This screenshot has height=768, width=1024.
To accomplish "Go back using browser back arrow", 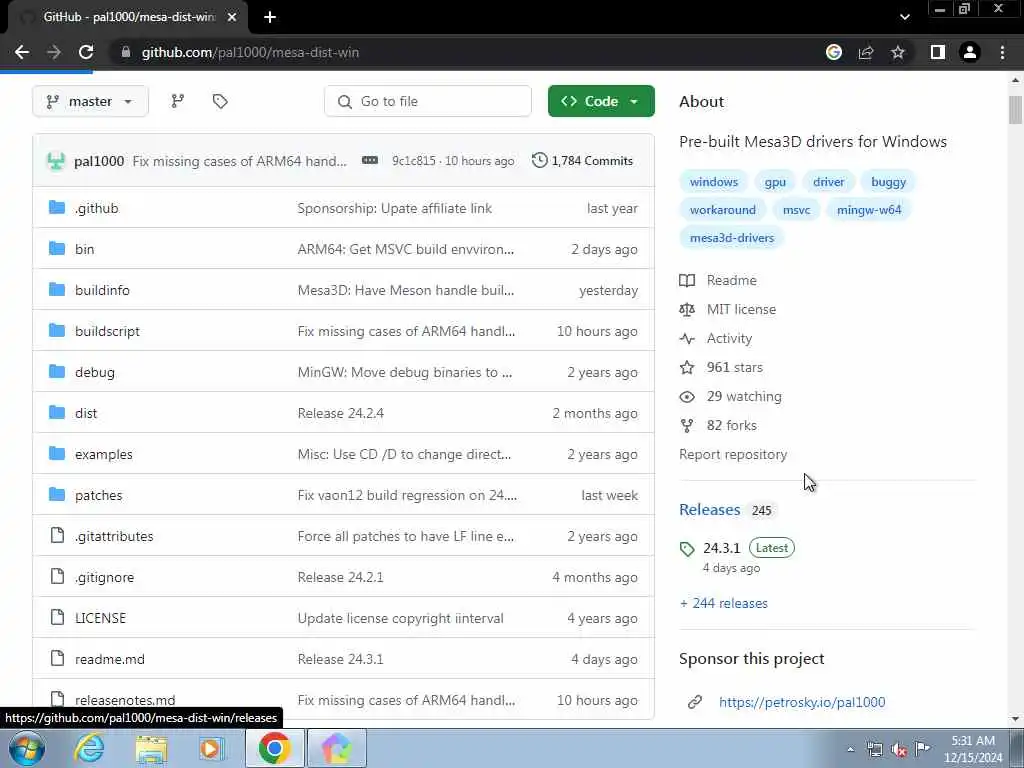I will [22, 52].
